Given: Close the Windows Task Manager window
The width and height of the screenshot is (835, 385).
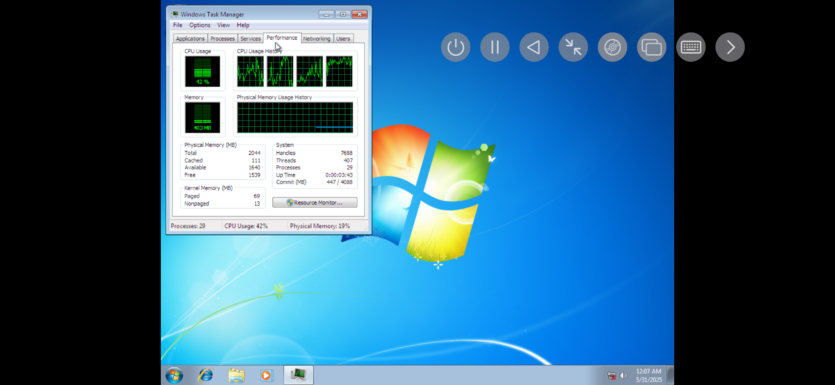Looking at the screenshot, I should tap(359, 14).
